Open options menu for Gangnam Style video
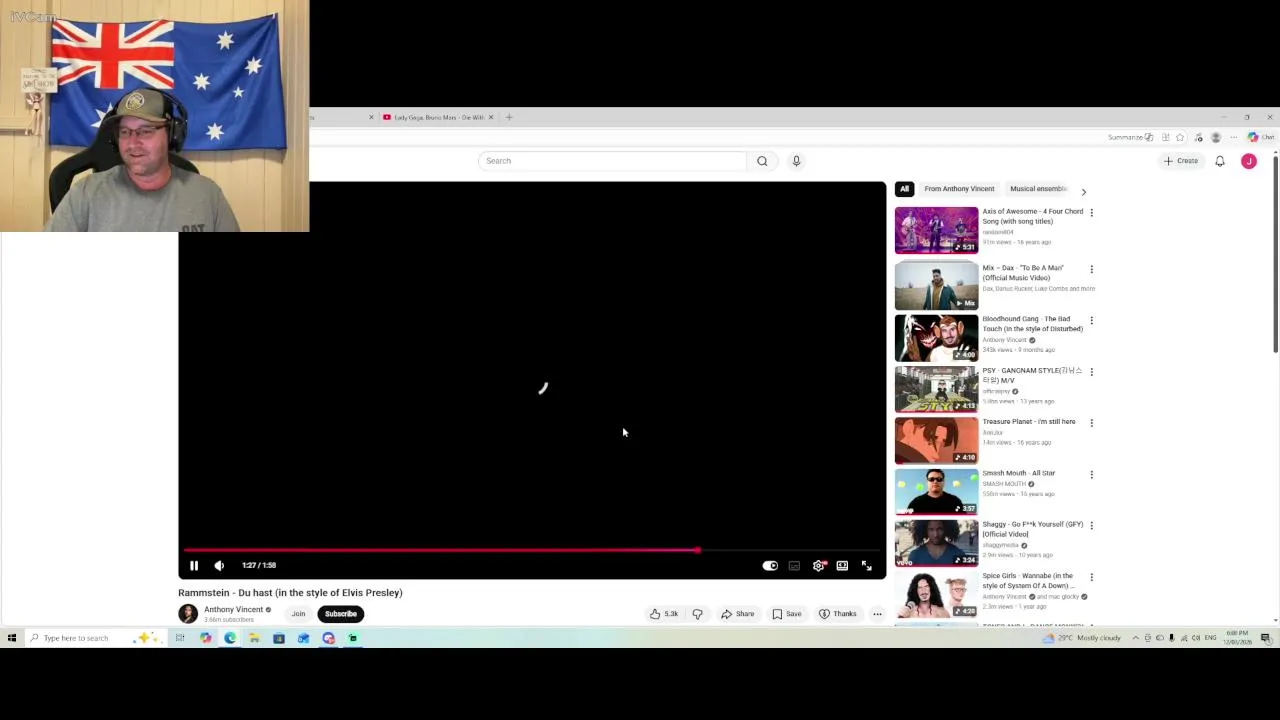The image size is (1280, 720). 1091,371
